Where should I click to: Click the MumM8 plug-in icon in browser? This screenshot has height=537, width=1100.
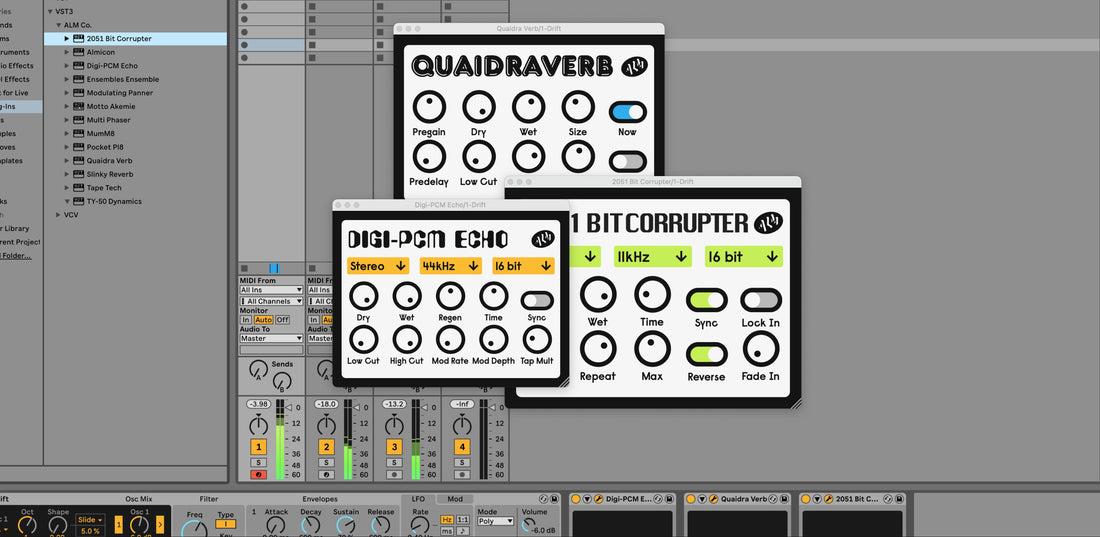pyautogui.click(x=79, y=133)
